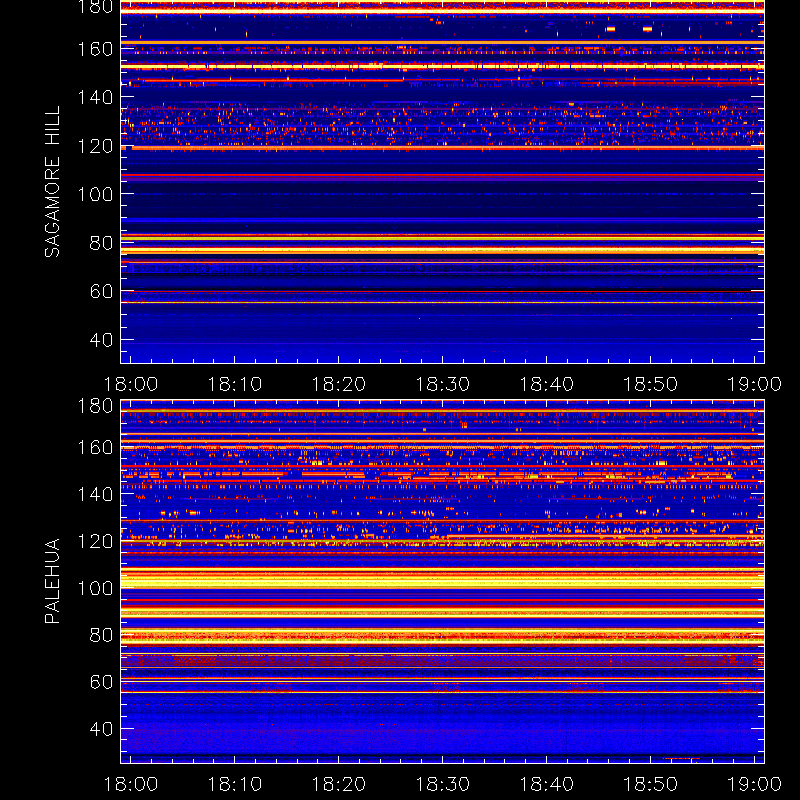
Task: Select the 80 label on Palehua axis
Action: (x=101, y=635)
